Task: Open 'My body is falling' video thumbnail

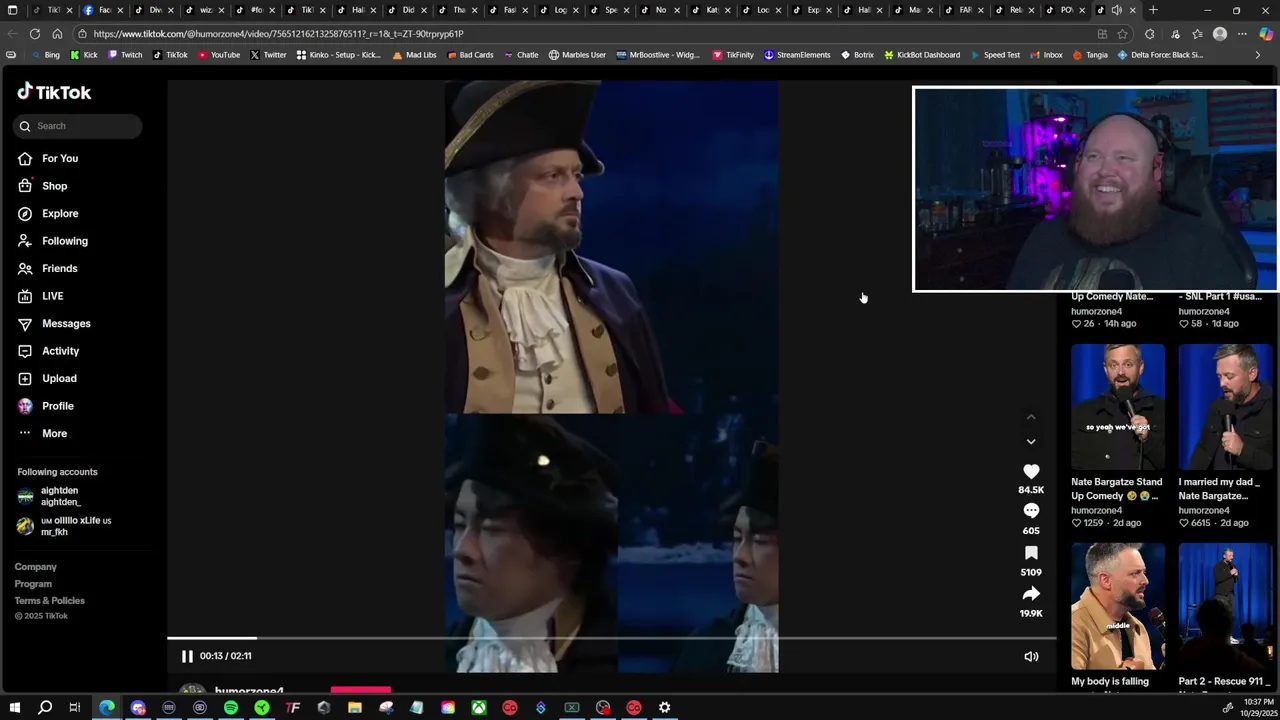Action: [x=1118, y=606]
